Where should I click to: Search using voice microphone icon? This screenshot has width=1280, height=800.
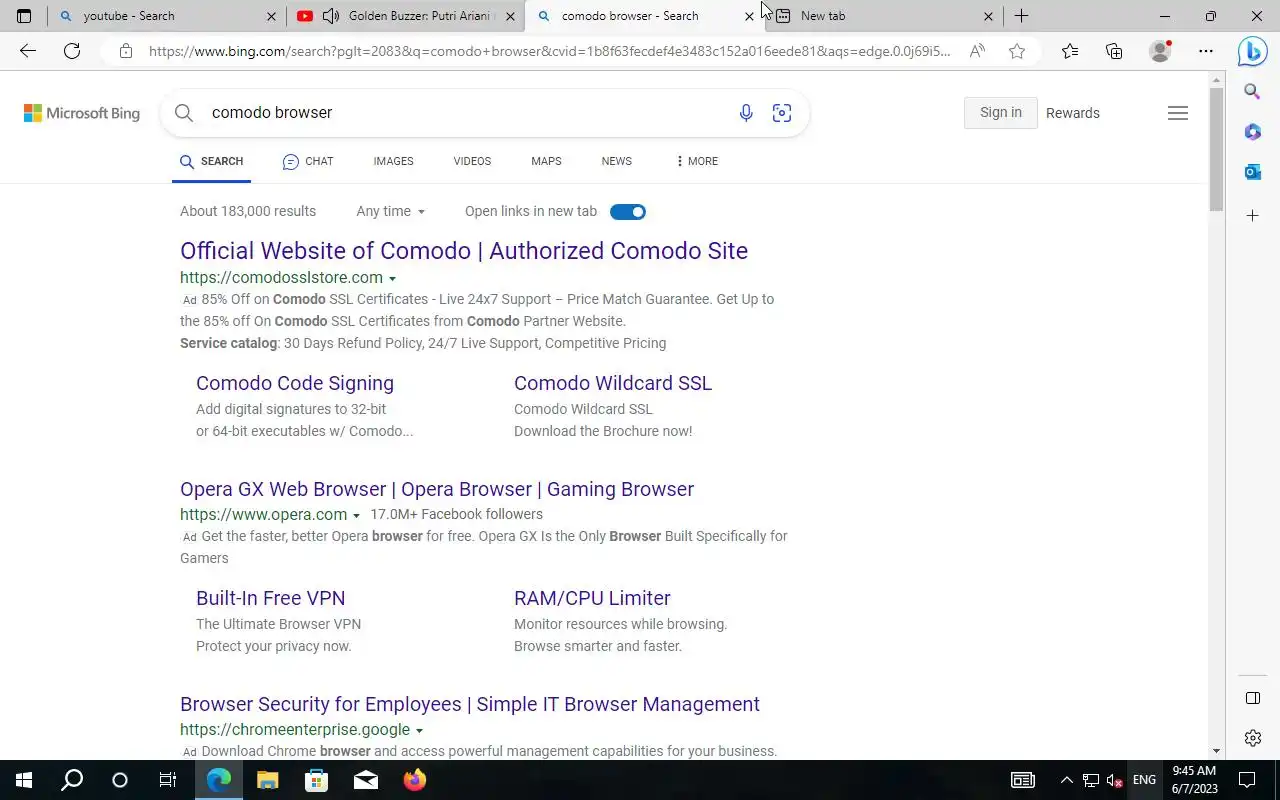pyautogui.click(x=746, y=113)
